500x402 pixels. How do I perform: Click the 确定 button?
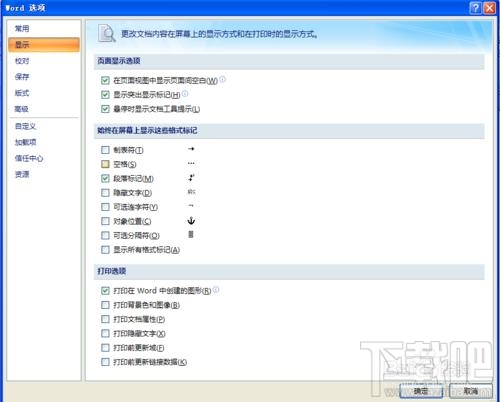(421, 391)
